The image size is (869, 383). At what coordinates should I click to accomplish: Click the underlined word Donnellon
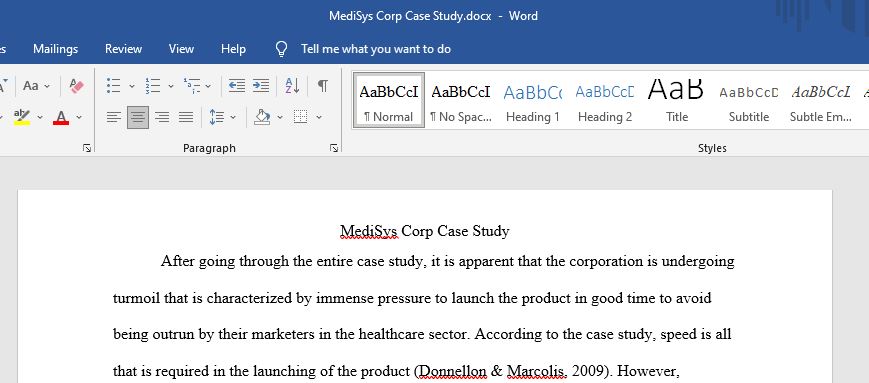click(452, 370)
